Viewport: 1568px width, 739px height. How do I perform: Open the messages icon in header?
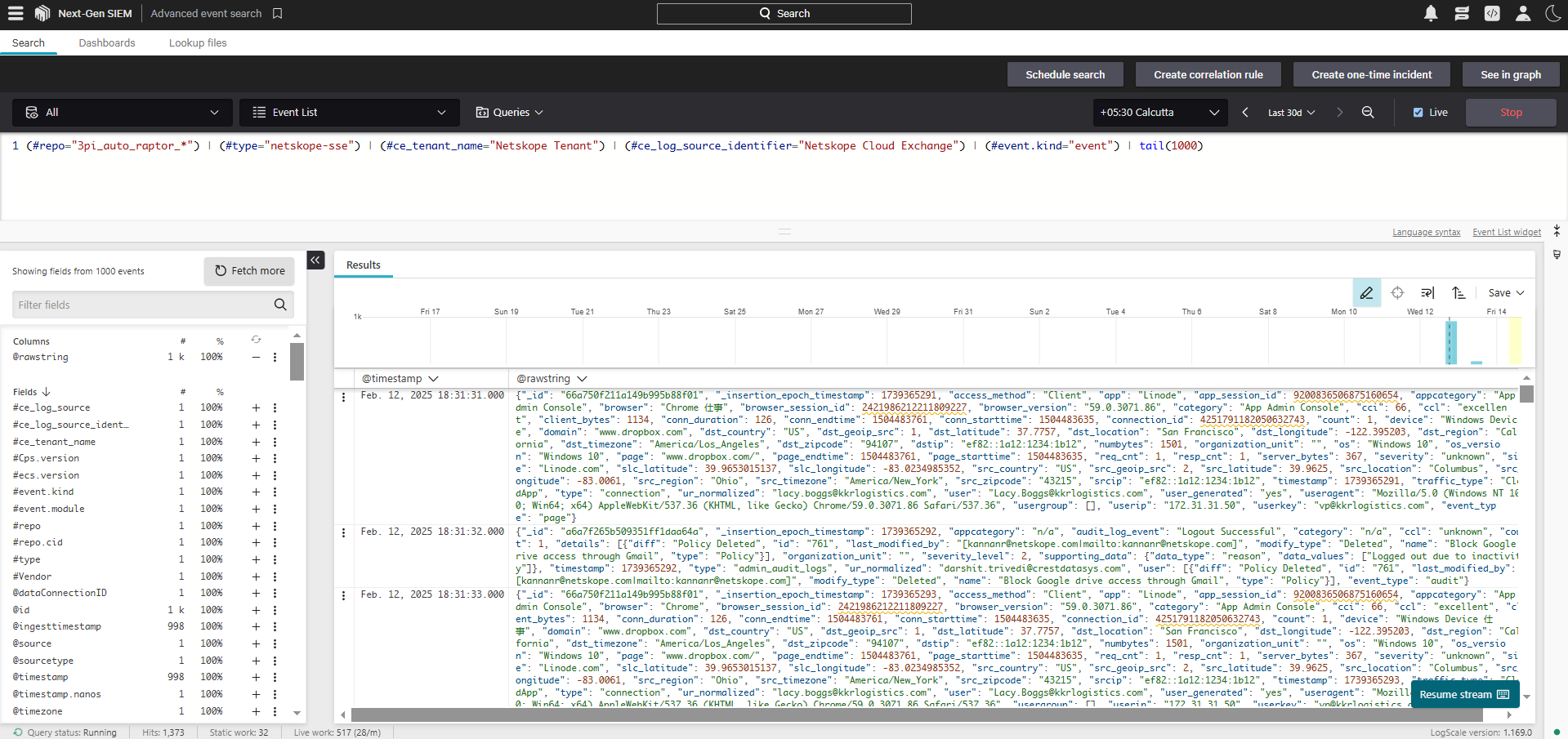[1462, 13]
